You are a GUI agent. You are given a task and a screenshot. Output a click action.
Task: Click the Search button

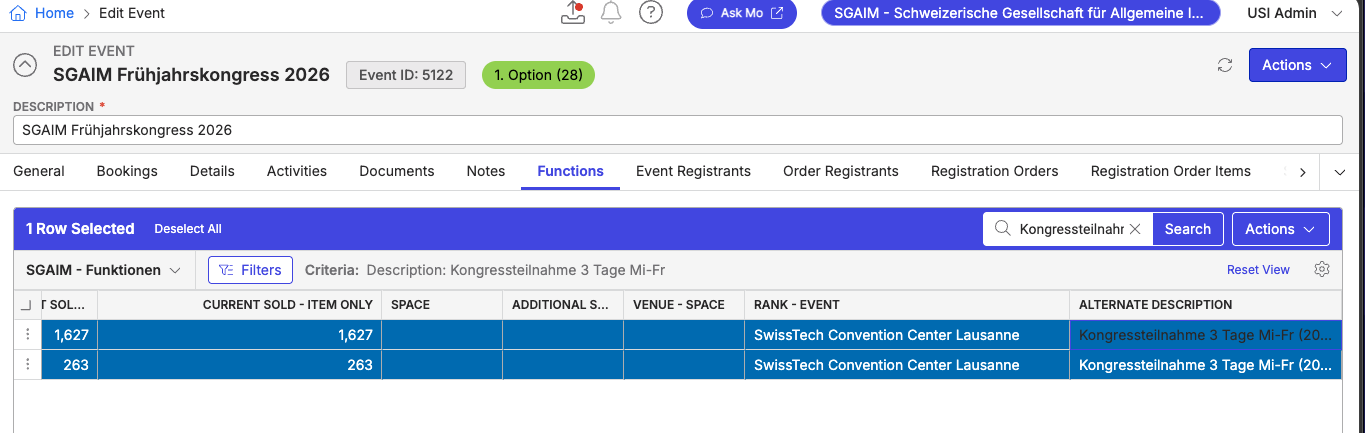click(1188, 229)
